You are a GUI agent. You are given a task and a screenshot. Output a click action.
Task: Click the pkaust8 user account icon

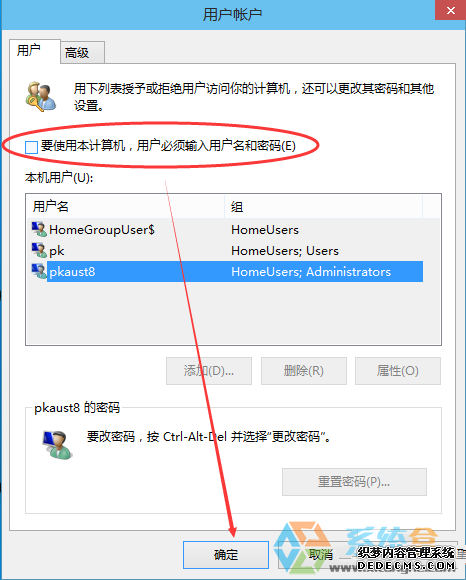[39, 272]
